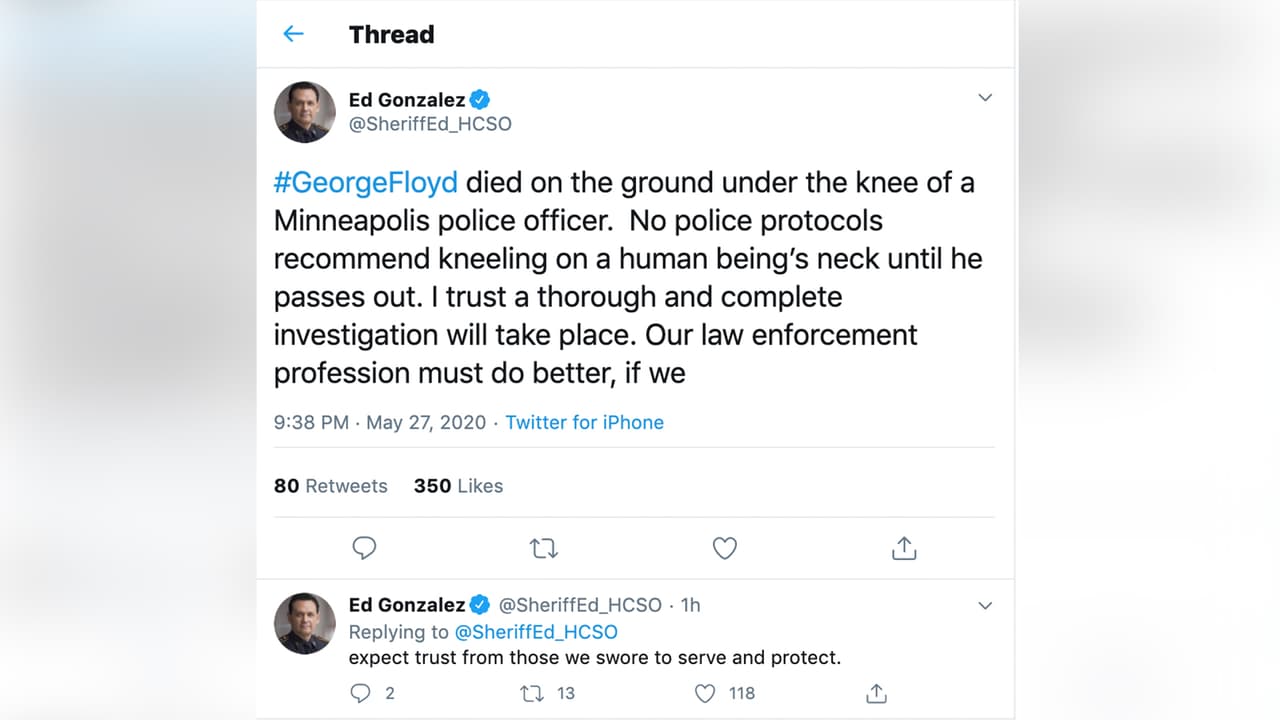The width and height of the screenshot is (1280, 720).
Task: Open the main tweet's options chevron
Action: (x=985, y=98)
